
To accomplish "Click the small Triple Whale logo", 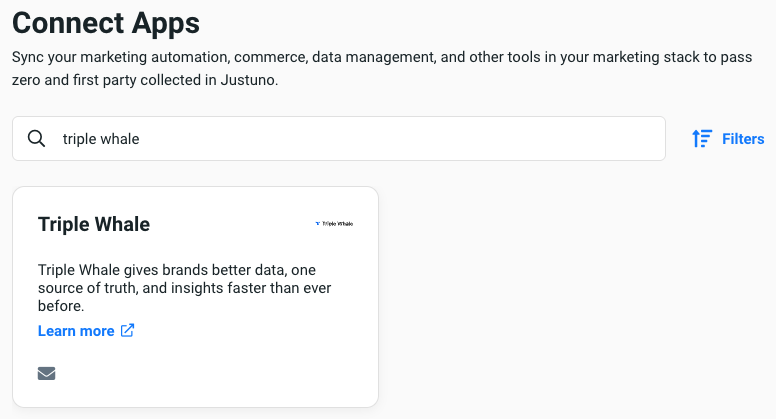I will [x=334, y=224].
